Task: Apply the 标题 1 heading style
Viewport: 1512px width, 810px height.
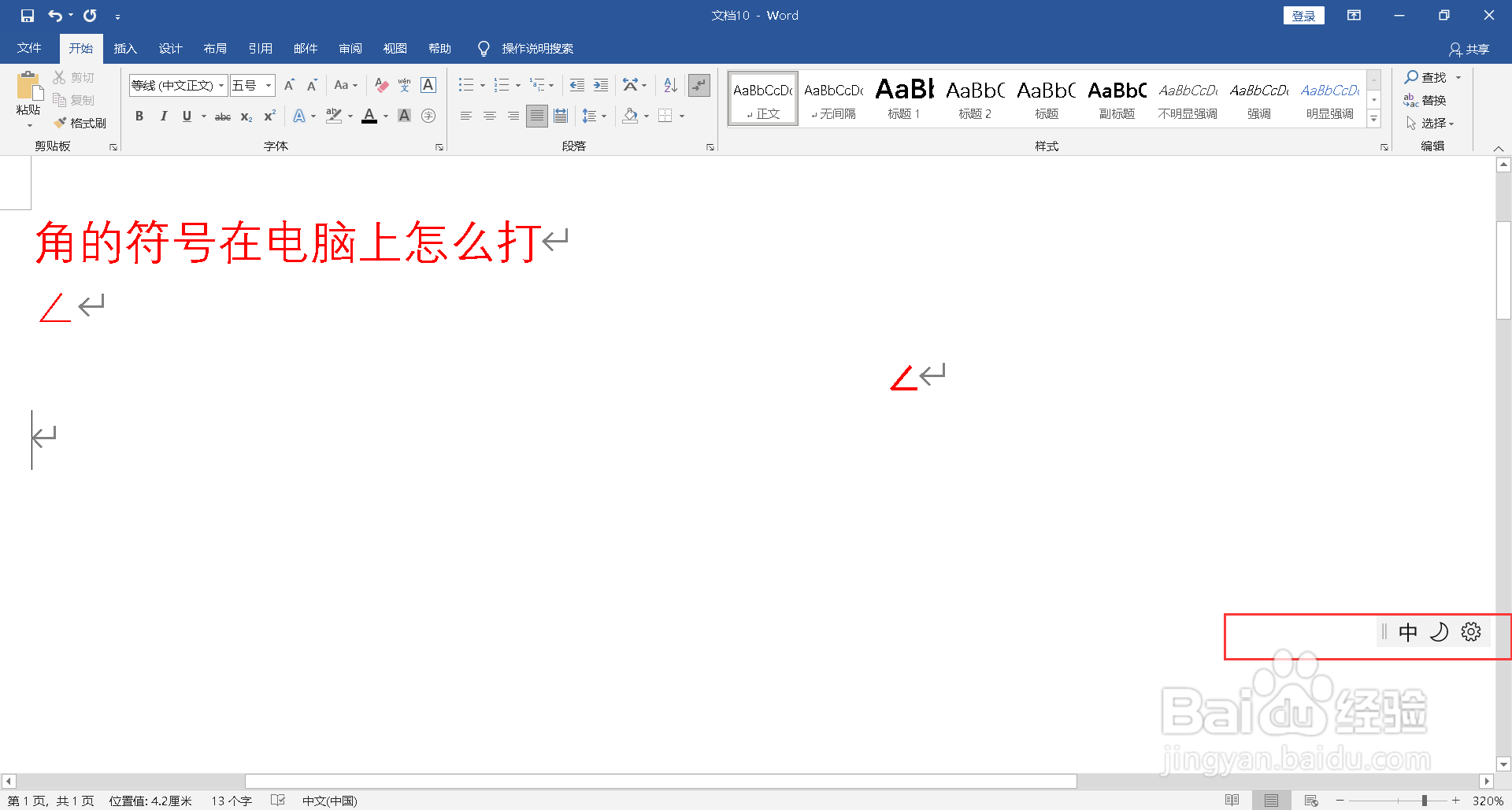Action: point(904,98)
